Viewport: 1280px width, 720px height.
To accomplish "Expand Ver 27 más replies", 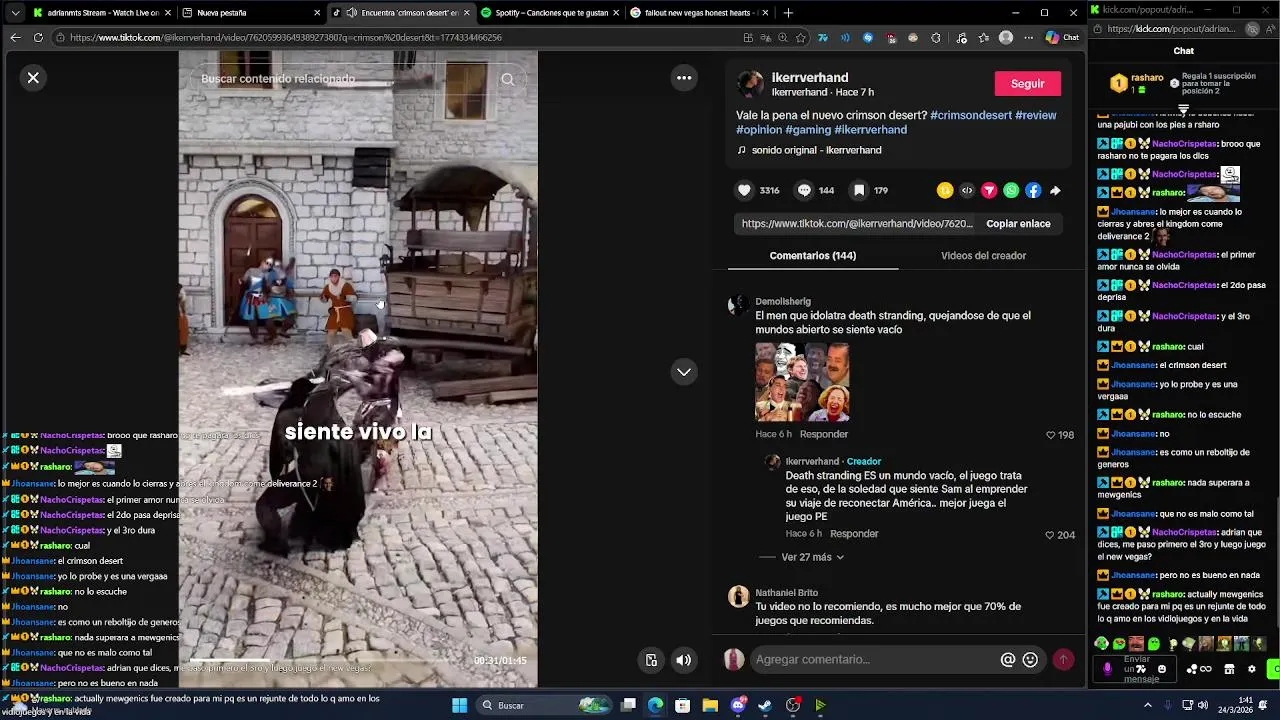I will (x=812, y=557).
